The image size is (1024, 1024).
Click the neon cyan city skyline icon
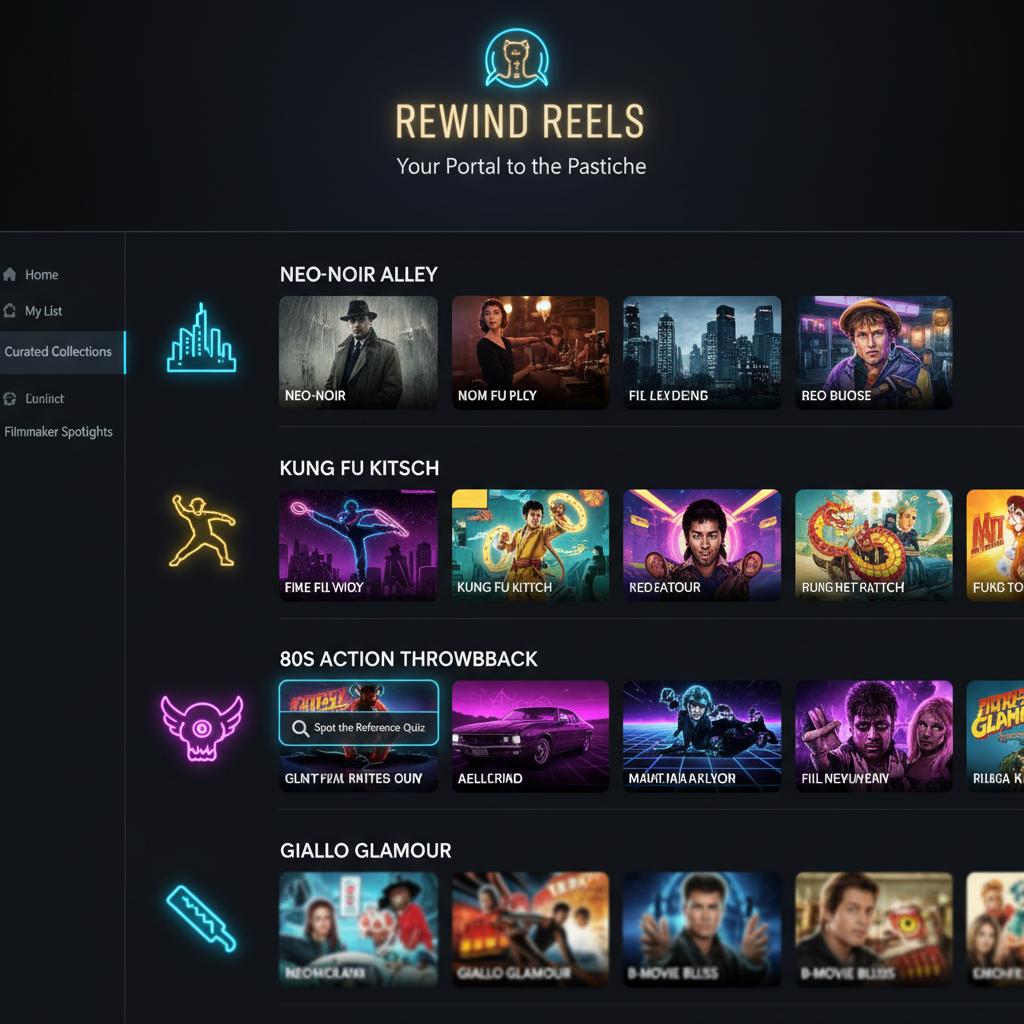(x=201, y=338)
